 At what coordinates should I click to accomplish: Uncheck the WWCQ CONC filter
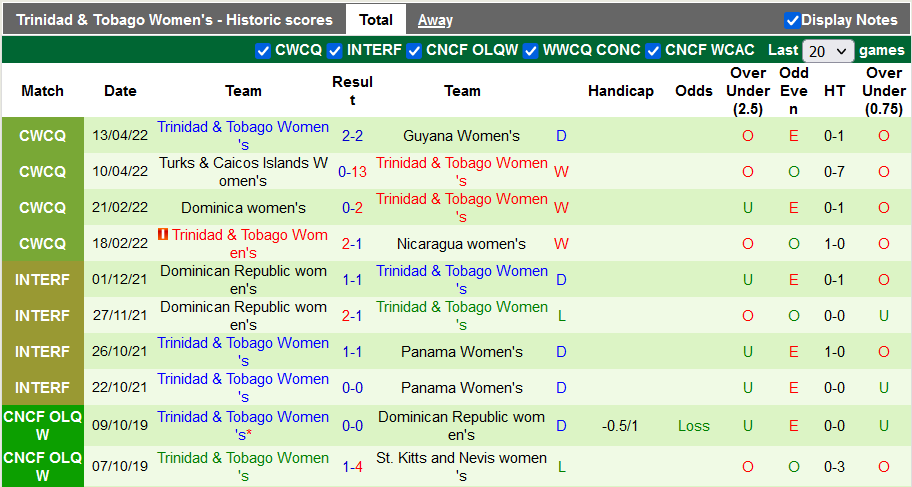(x=531, y=51)
